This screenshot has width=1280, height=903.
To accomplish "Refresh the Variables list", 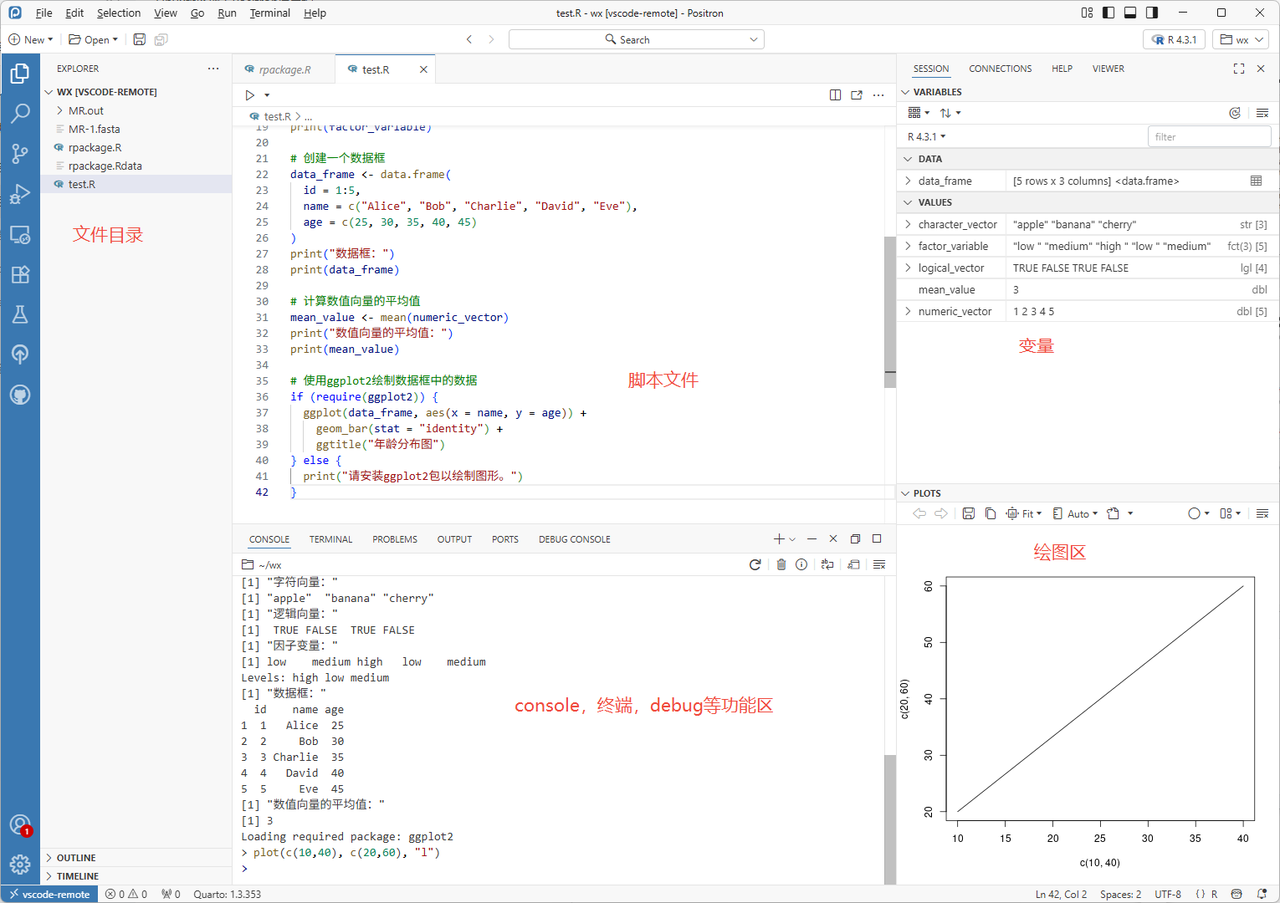I will [x=1234, y=113].
